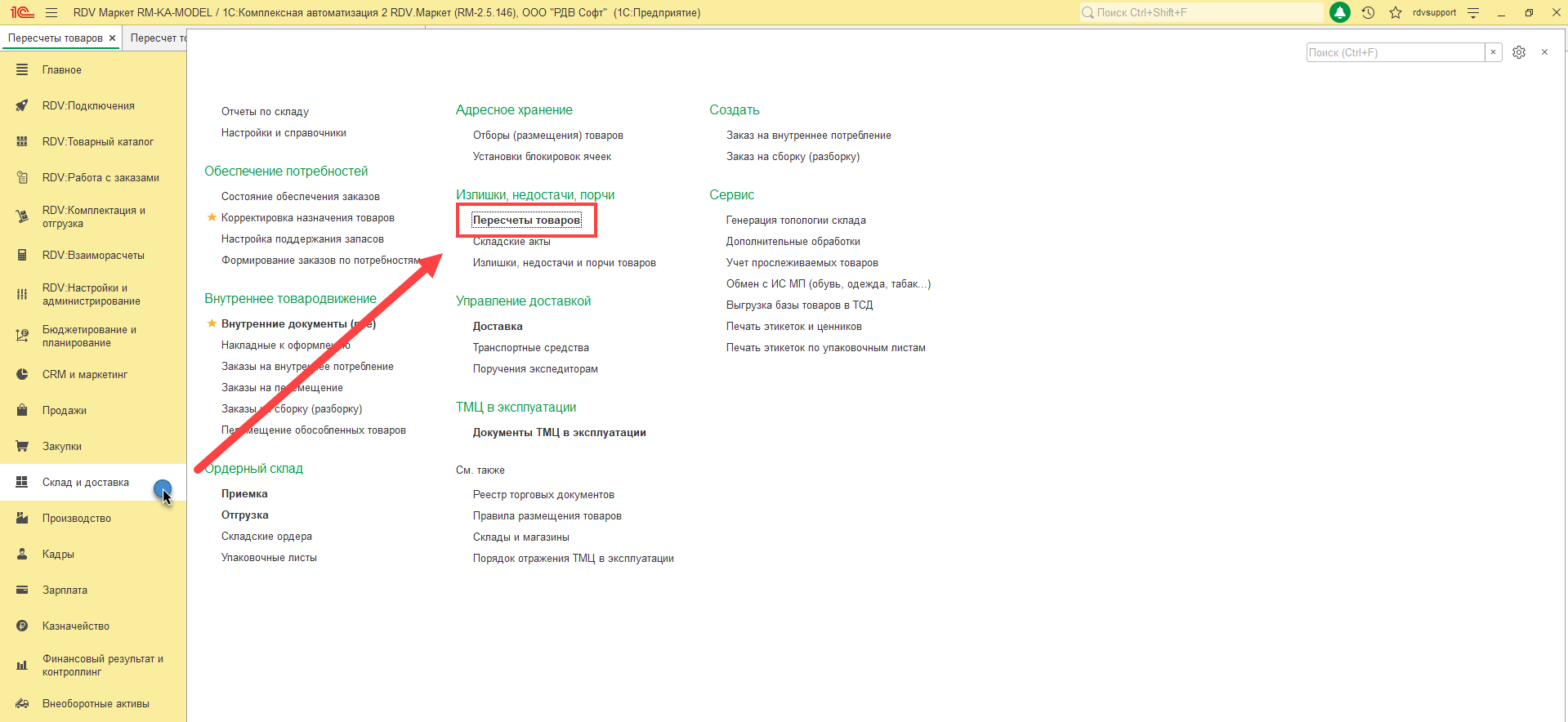Click the global search field Ctrl+Shift+F

coord(1201,12)
